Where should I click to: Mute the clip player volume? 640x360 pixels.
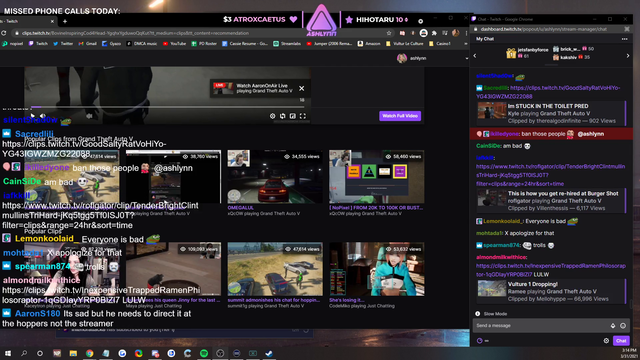(42, 116)
